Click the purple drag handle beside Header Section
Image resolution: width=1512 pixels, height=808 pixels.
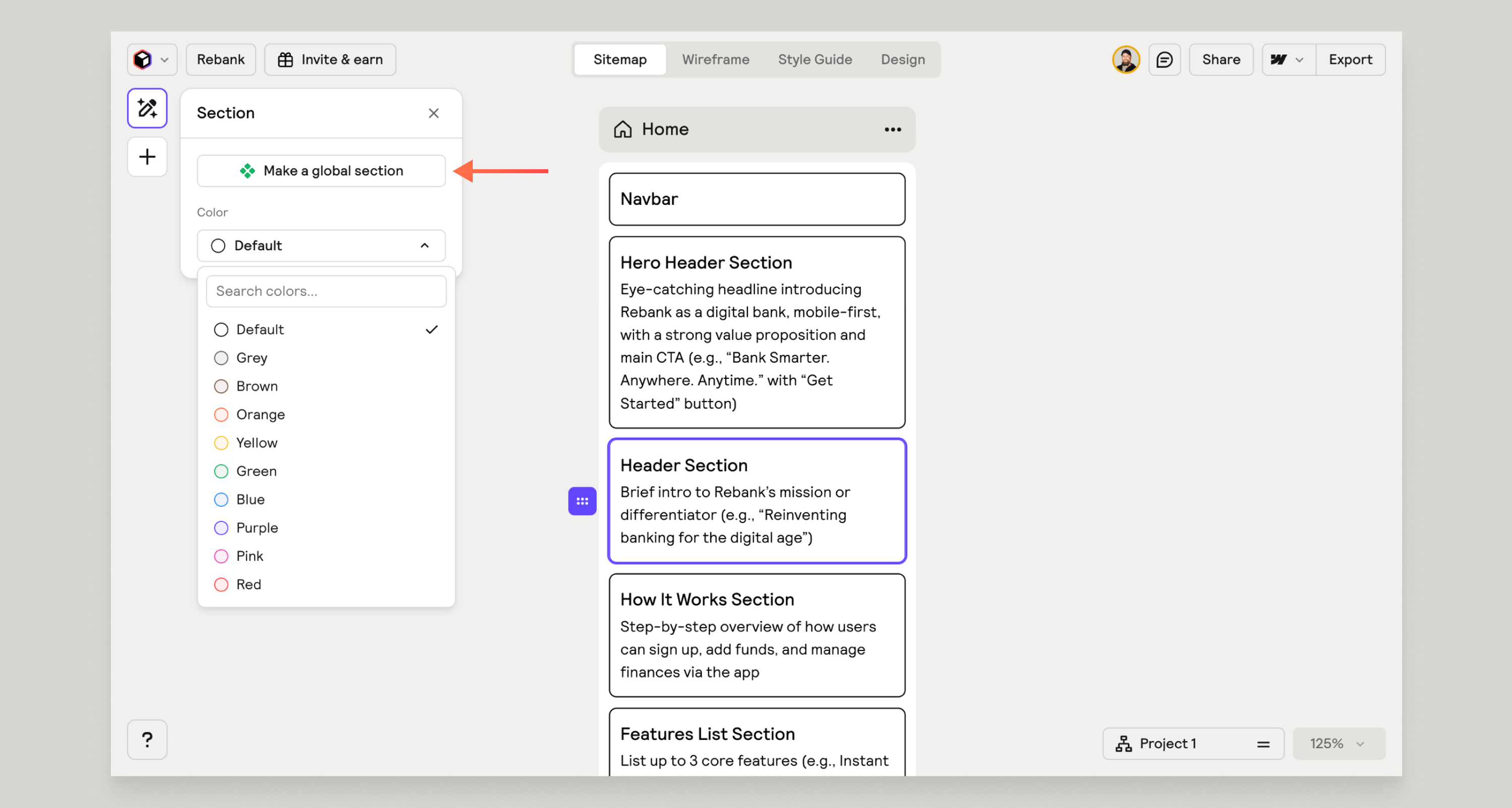(582, 501)
